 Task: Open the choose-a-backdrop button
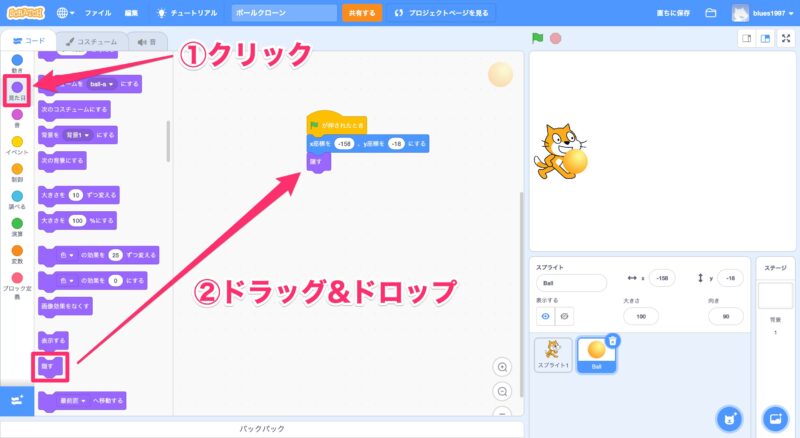click(x=775, y=417)
